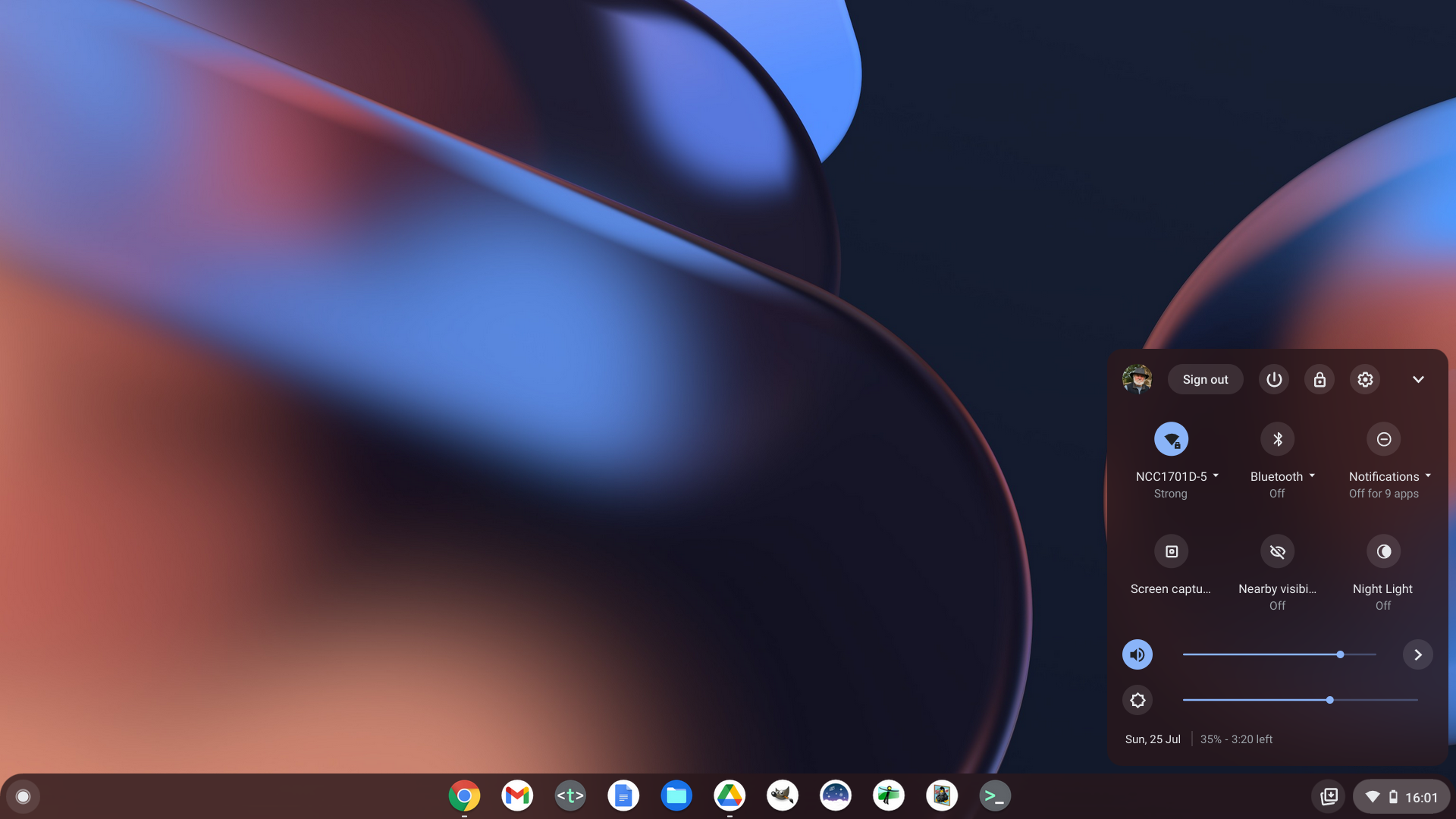This screenshot has height=819, width=1456.
Task: Collapse the quick settings panel with chevron
Action: coord(1418,379)
